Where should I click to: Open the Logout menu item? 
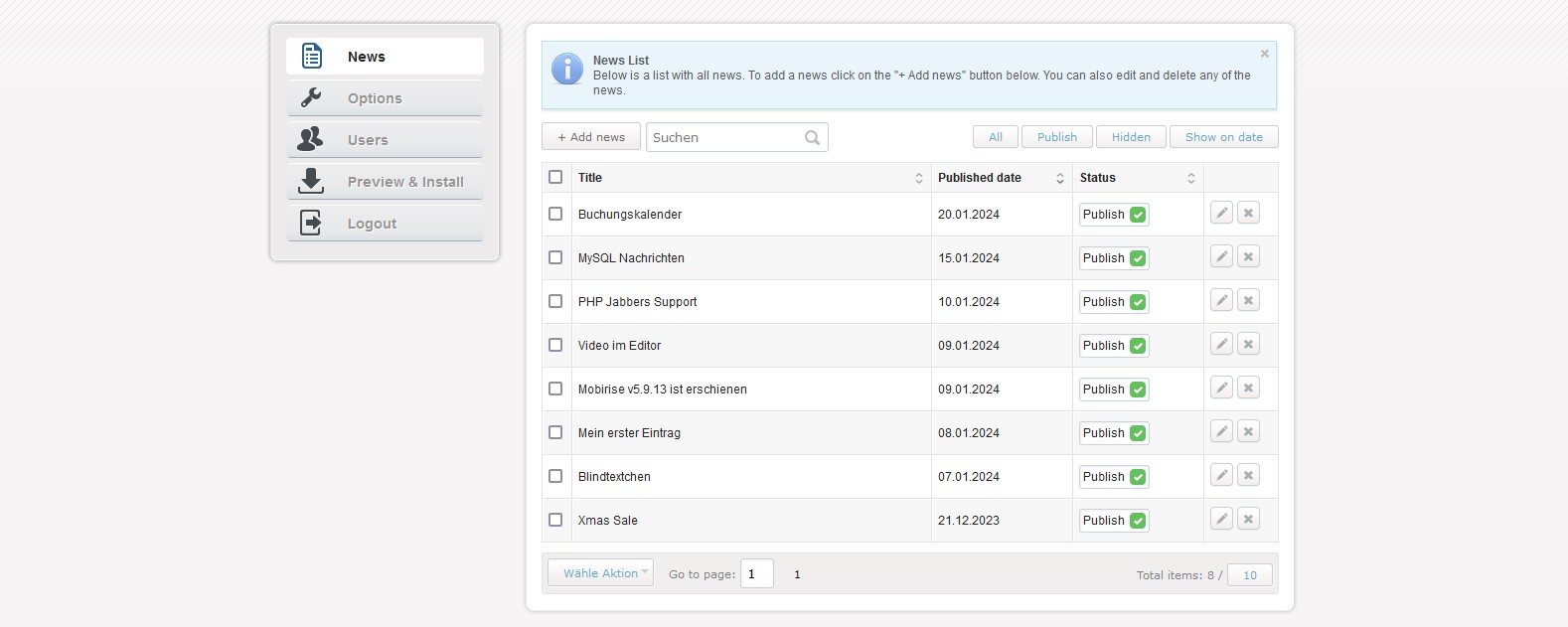tap(372, 224)
